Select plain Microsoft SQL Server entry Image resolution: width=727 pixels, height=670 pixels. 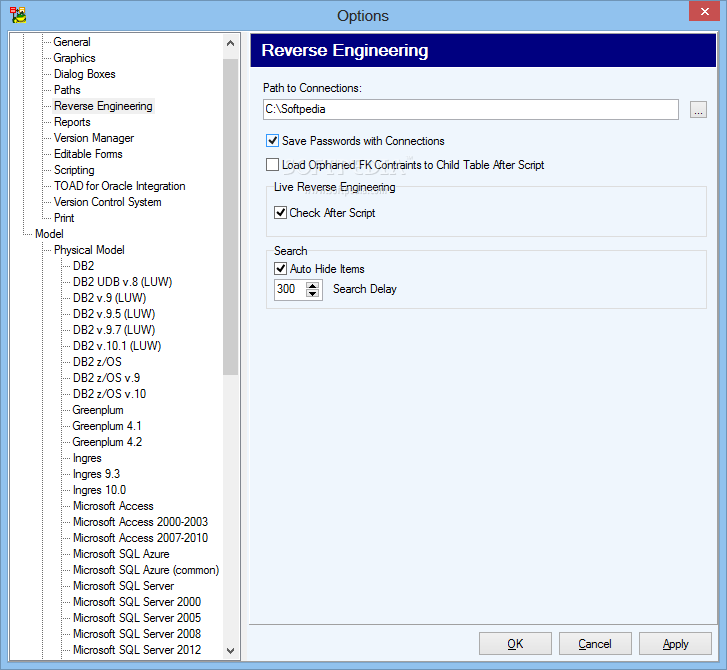123,586
